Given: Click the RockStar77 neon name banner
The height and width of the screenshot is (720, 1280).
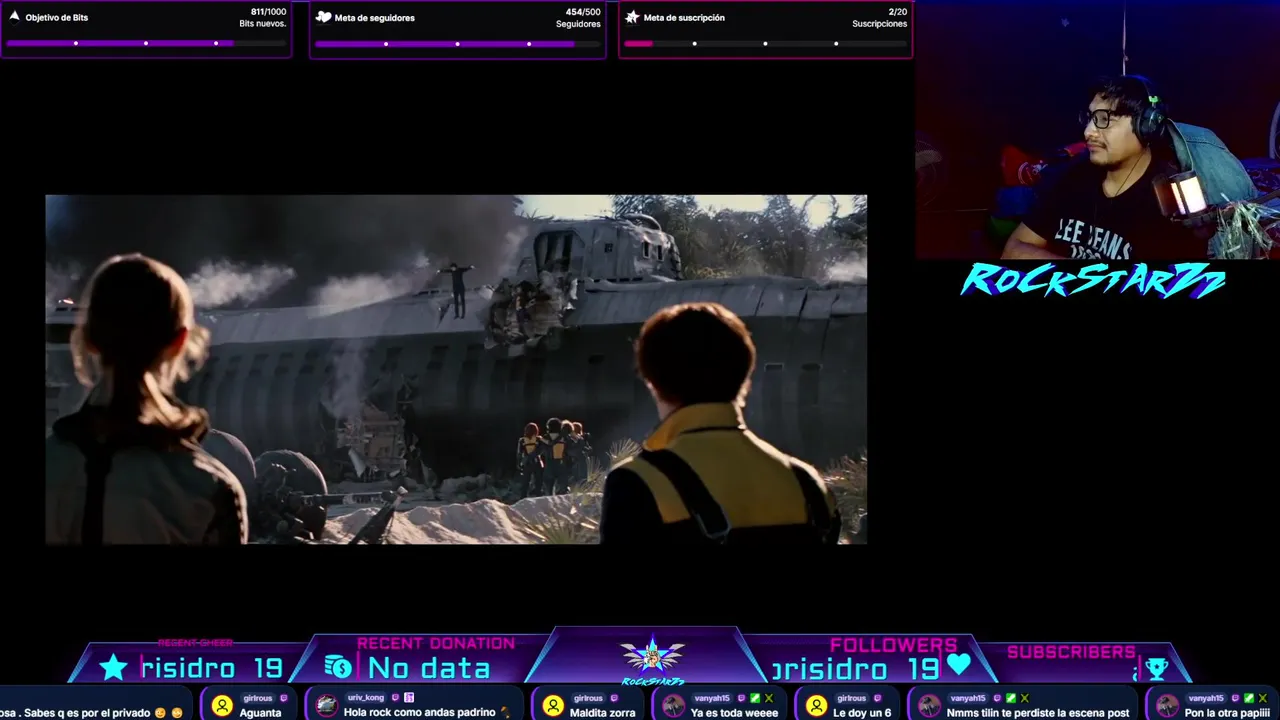Looking at the screenshot, I should tap(1093, 280).
